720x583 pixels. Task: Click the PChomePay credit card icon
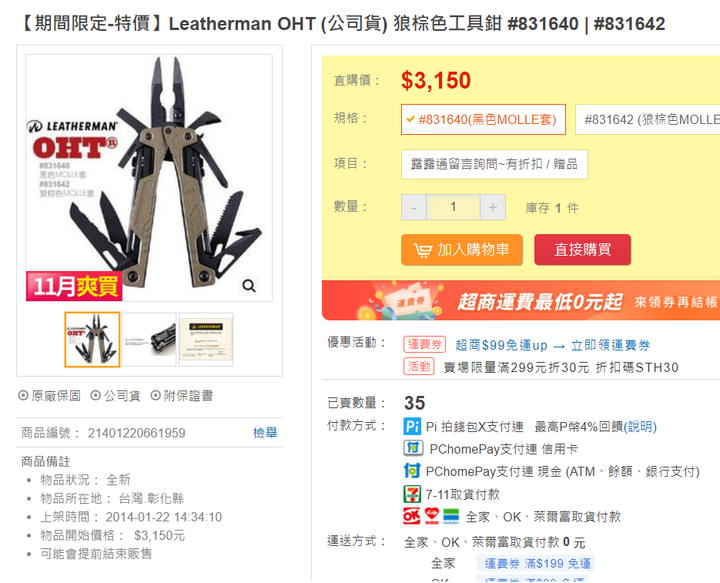coord(413,448)
